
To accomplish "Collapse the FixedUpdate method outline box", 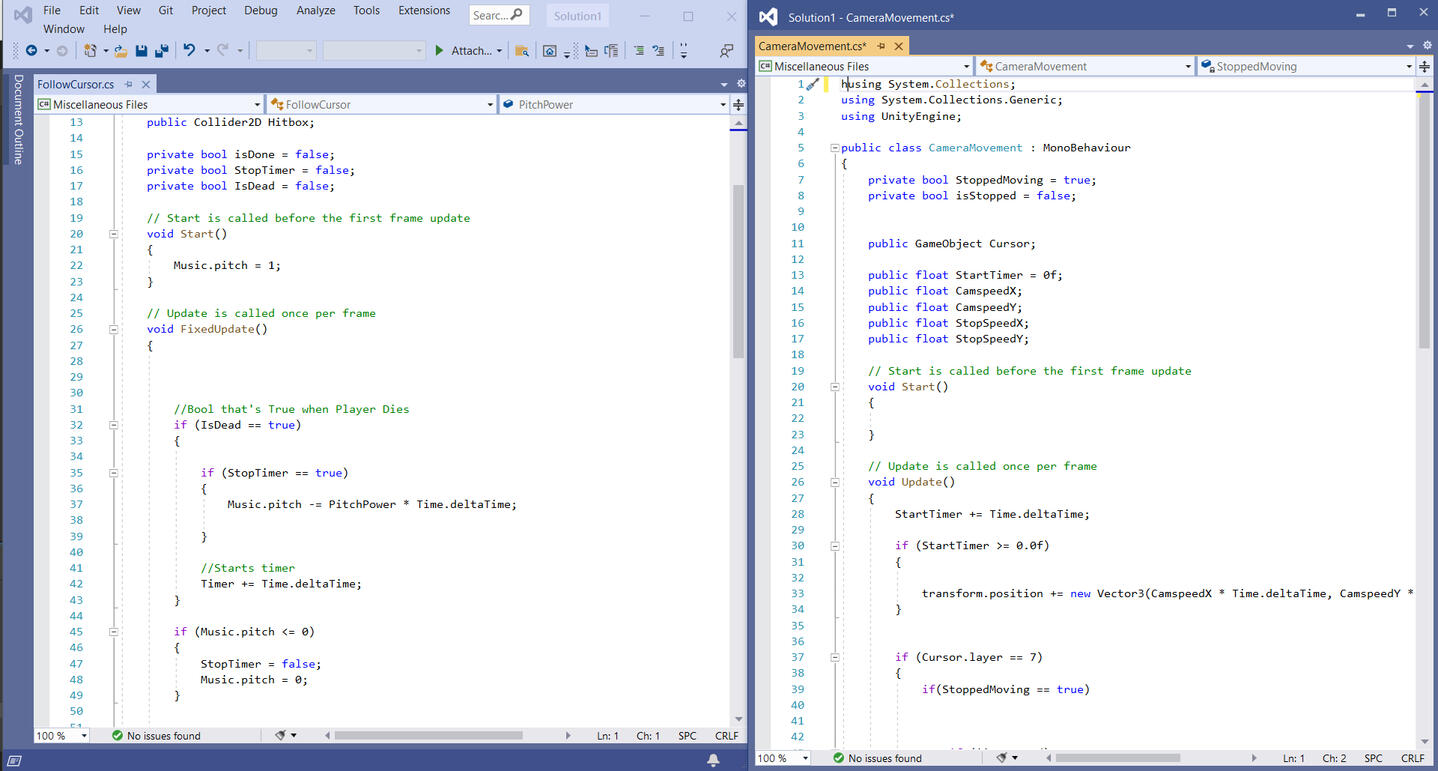I will [113, 329].
